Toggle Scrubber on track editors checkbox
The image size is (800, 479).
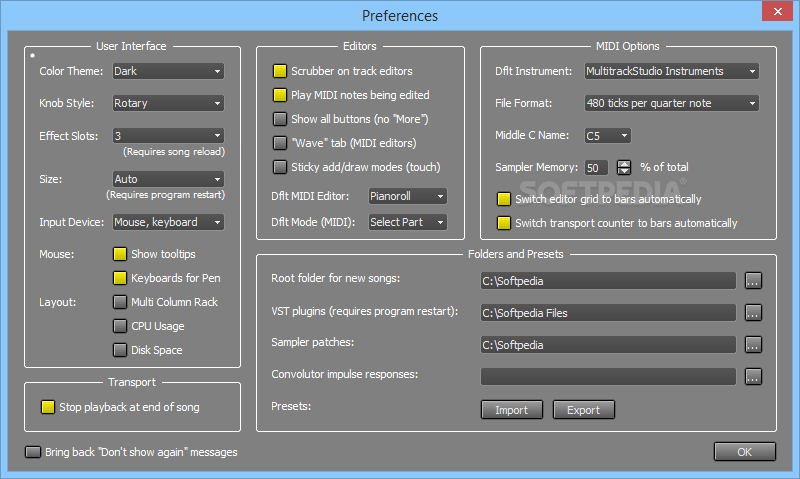coord(280,71)
